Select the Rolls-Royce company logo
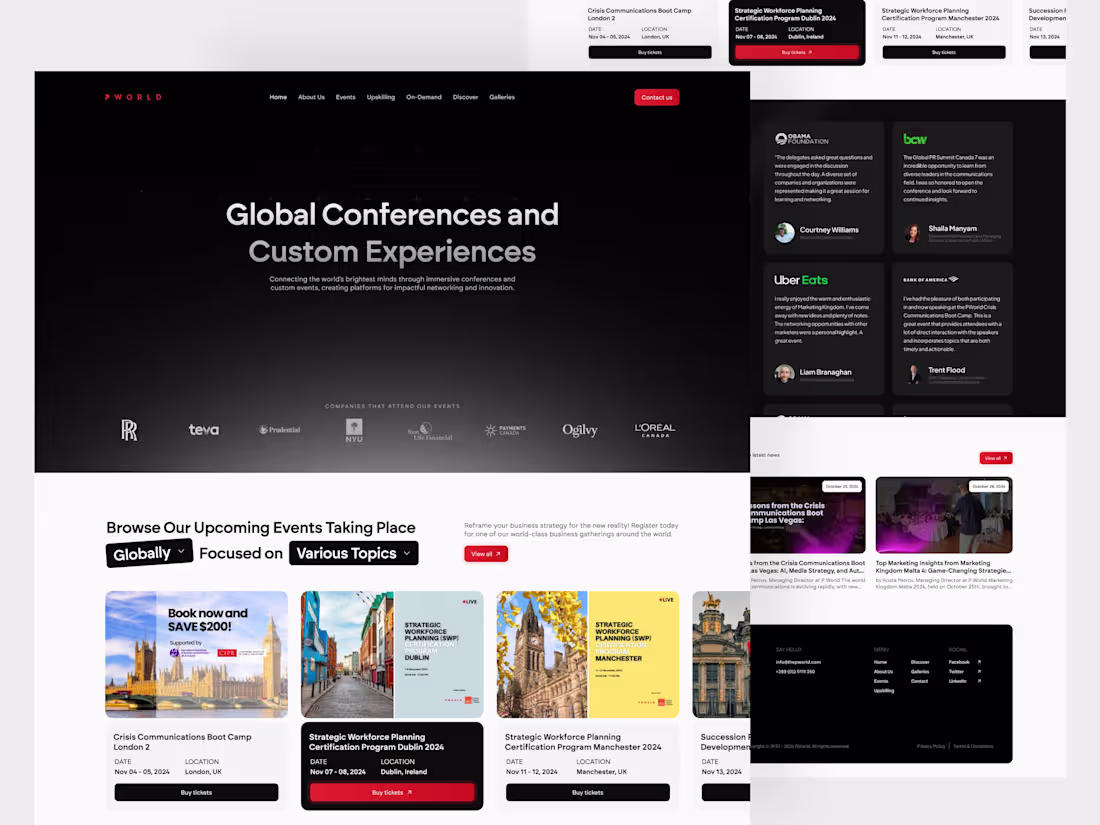This screenshot has width=1100, height=825. coord(129,429)
